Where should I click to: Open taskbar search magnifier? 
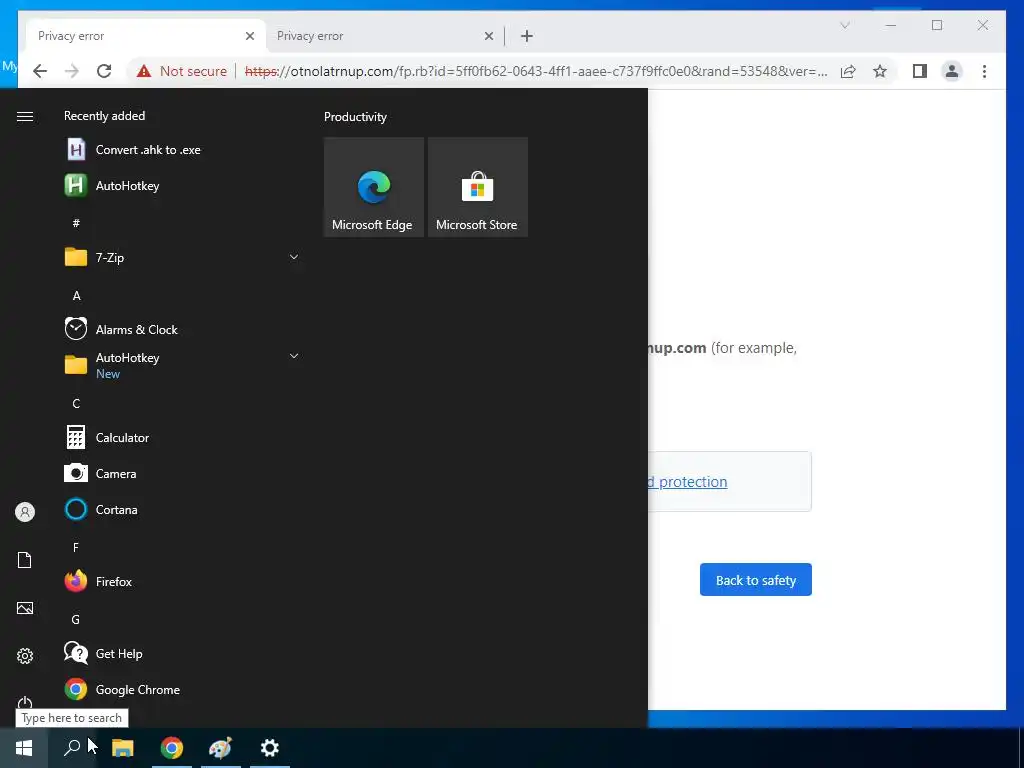point(72,748)
